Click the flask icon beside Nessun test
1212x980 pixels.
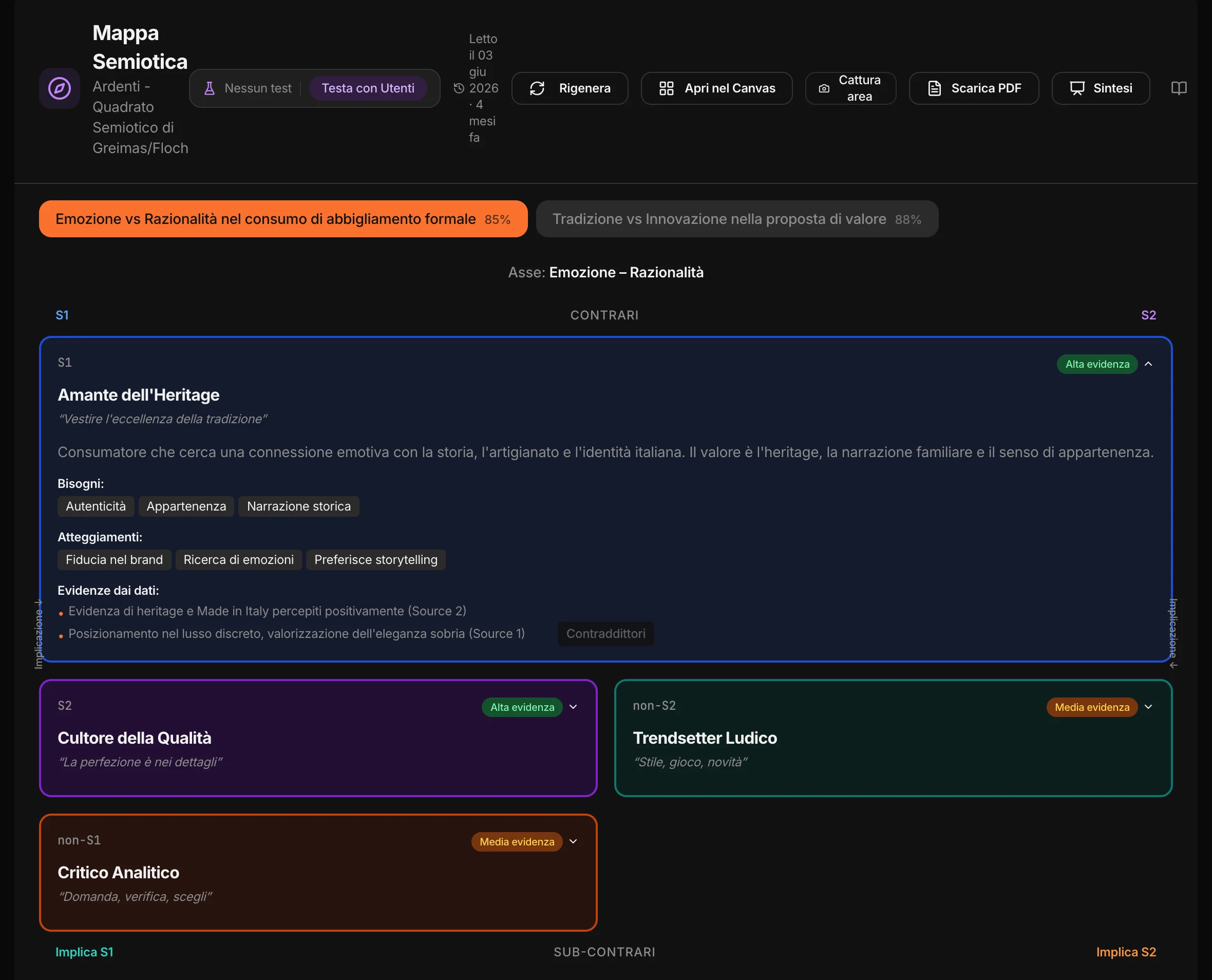coord(210,88)
